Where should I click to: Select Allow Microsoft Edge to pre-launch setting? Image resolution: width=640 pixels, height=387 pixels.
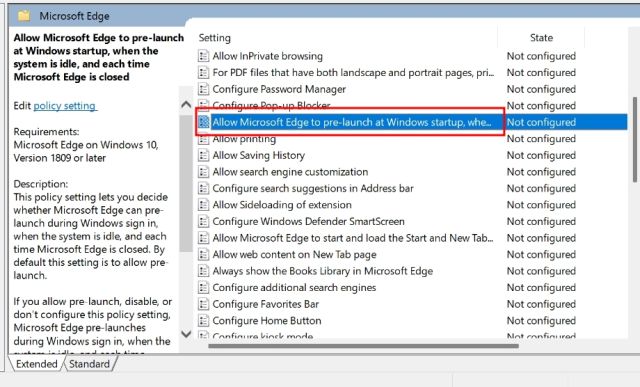click(352, 122)
